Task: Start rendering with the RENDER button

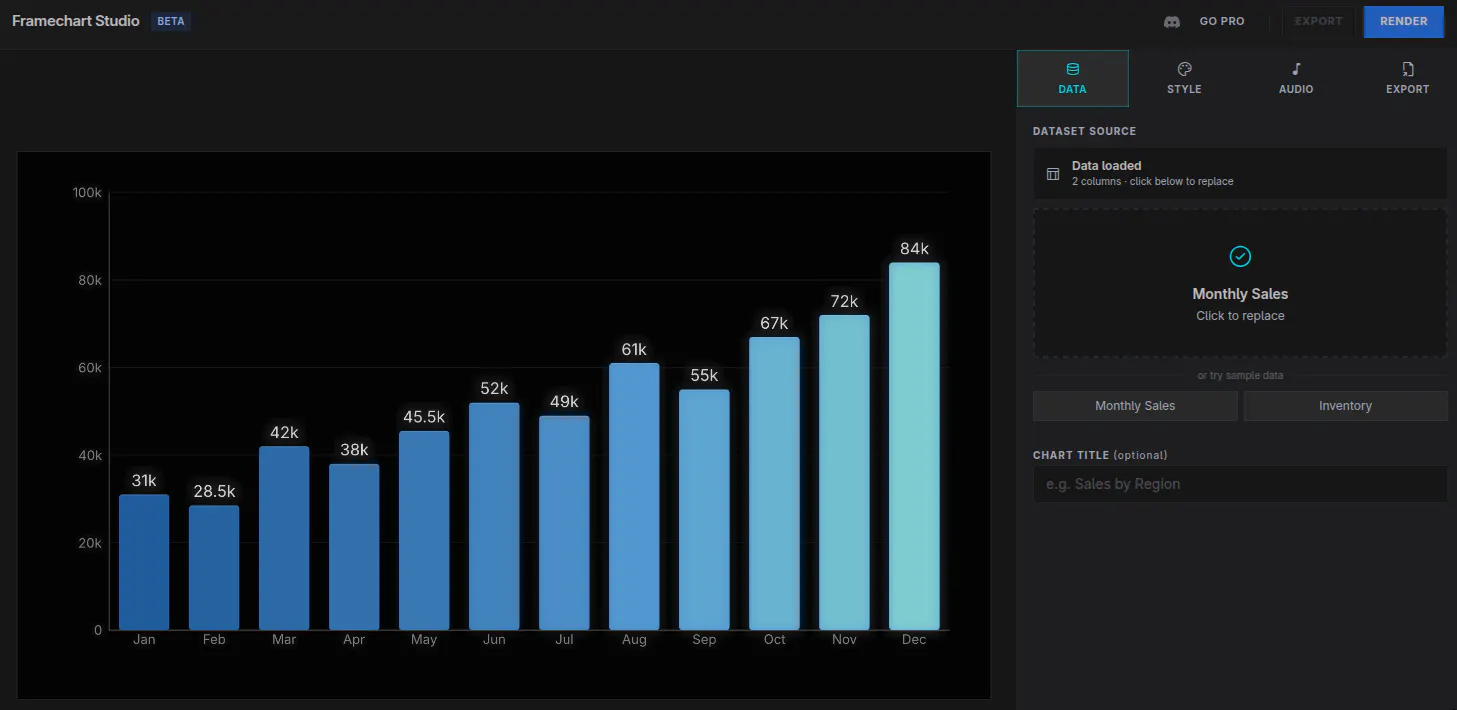Action: coord(1403,21)
